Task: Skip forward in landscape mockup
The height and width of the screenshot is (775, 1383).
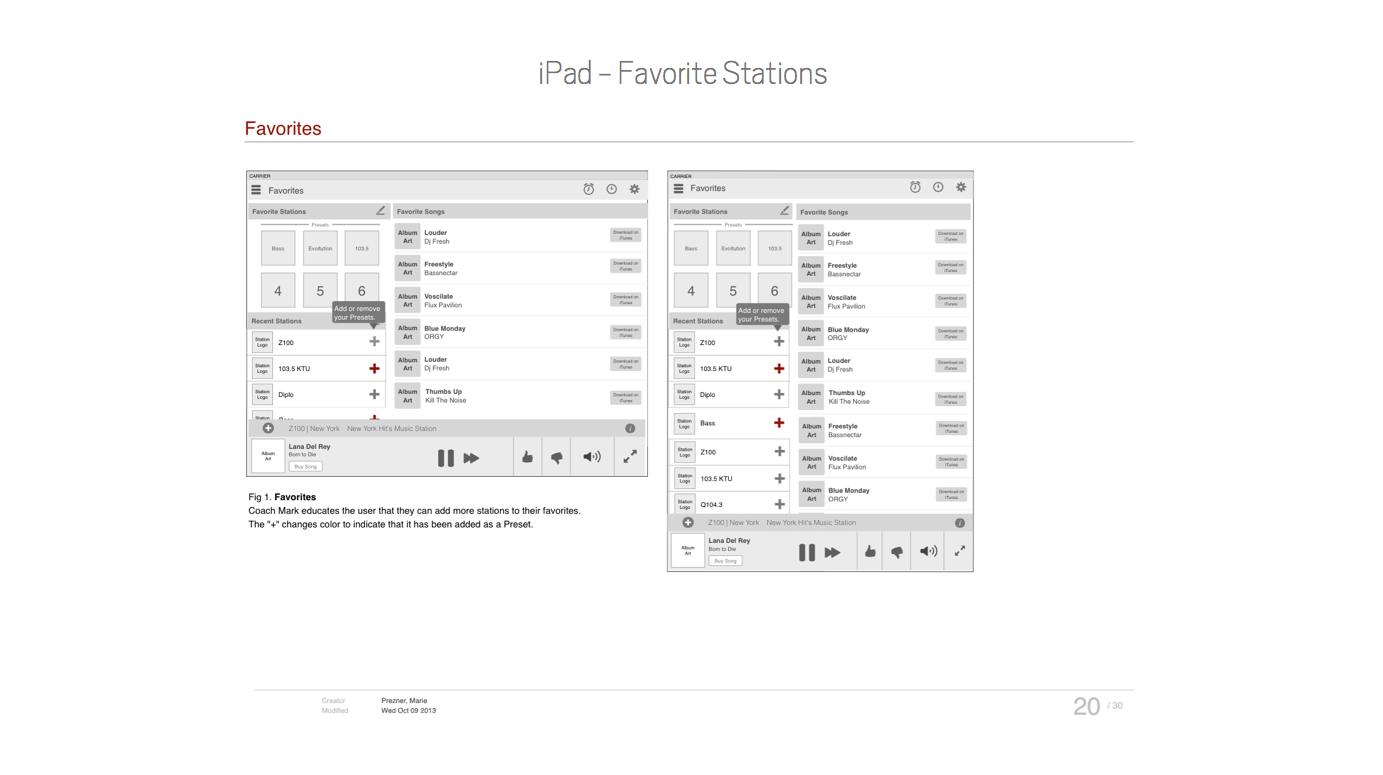Action: pyautogui.click(x=471, y=458)
